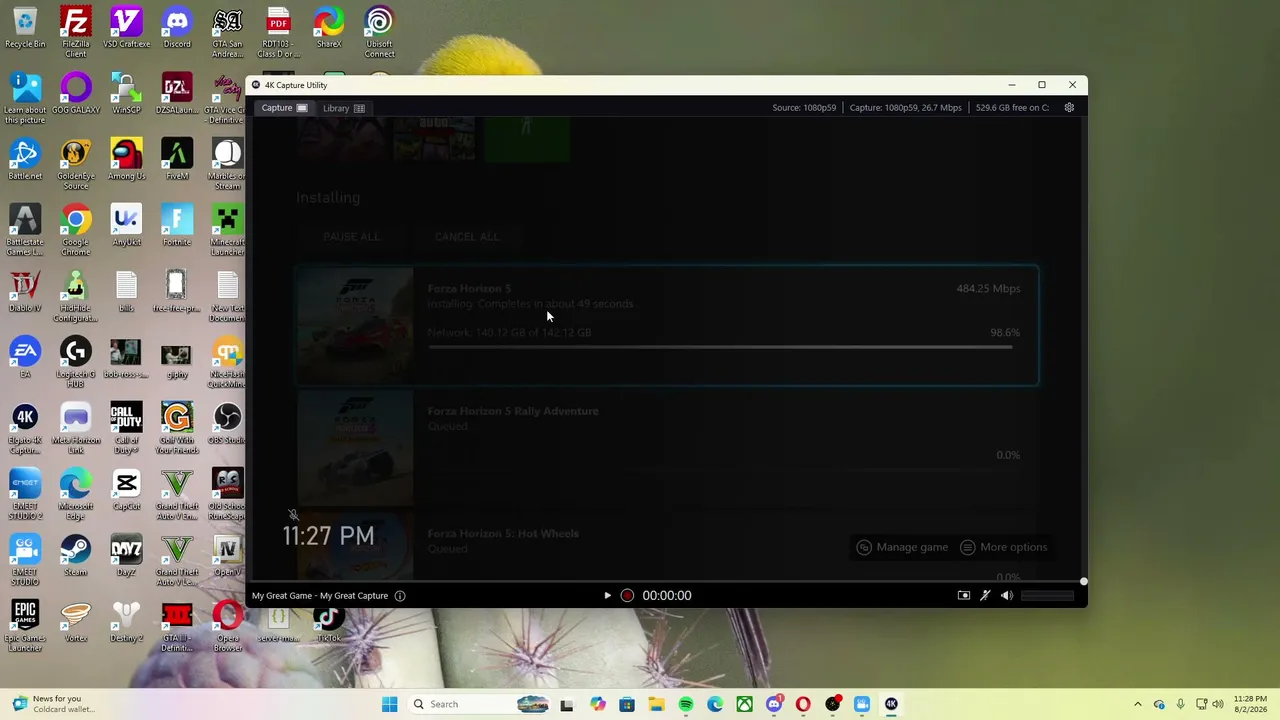Select the Google Chrome desktop icon

pyautogui.click(x=76, y=230)
